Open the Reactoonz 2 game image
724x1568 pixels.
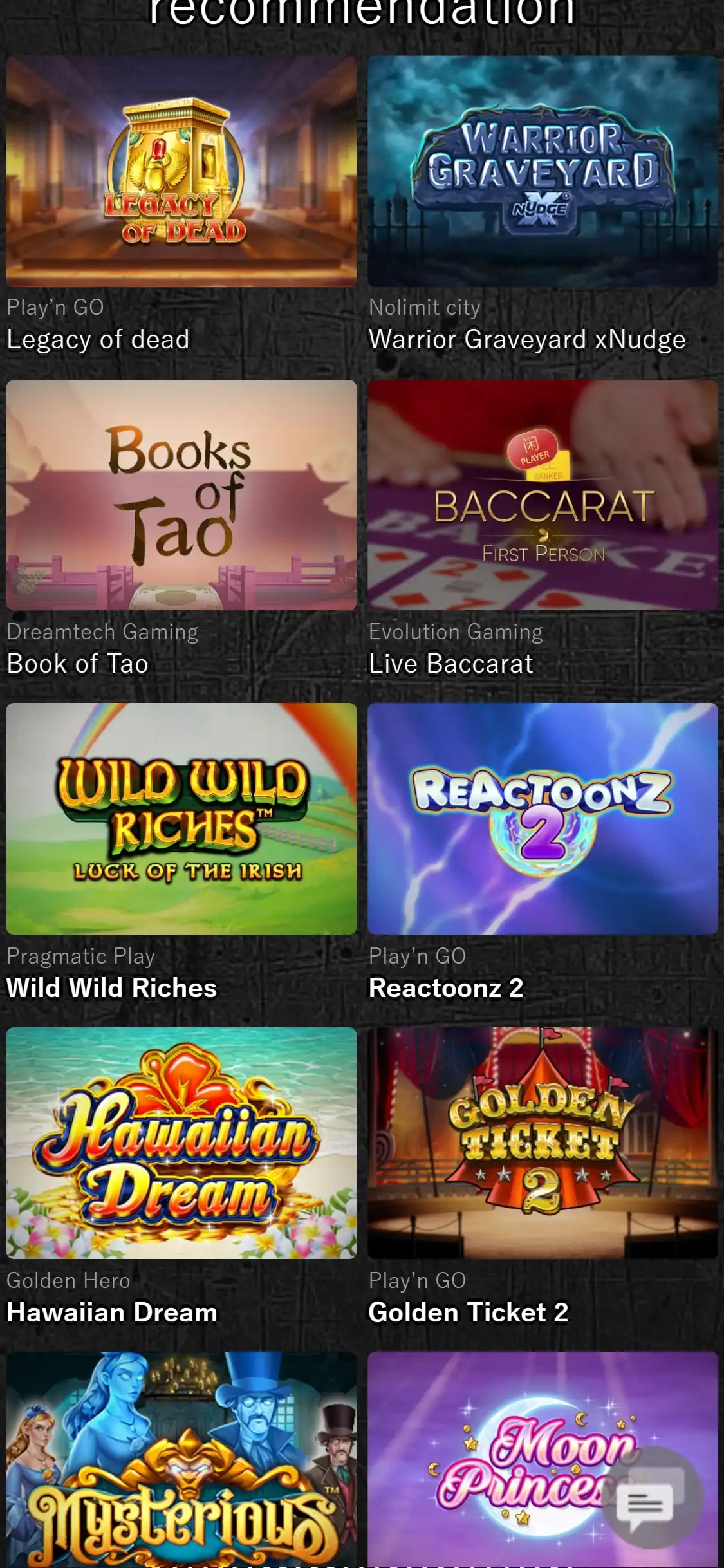click(x=543, y=818)
